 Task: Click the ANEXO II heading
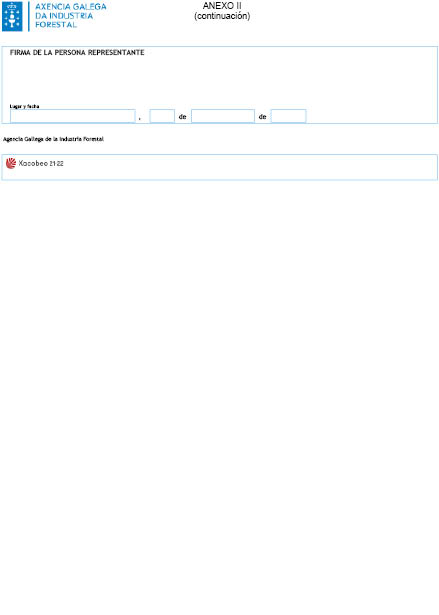click(222, 6)
